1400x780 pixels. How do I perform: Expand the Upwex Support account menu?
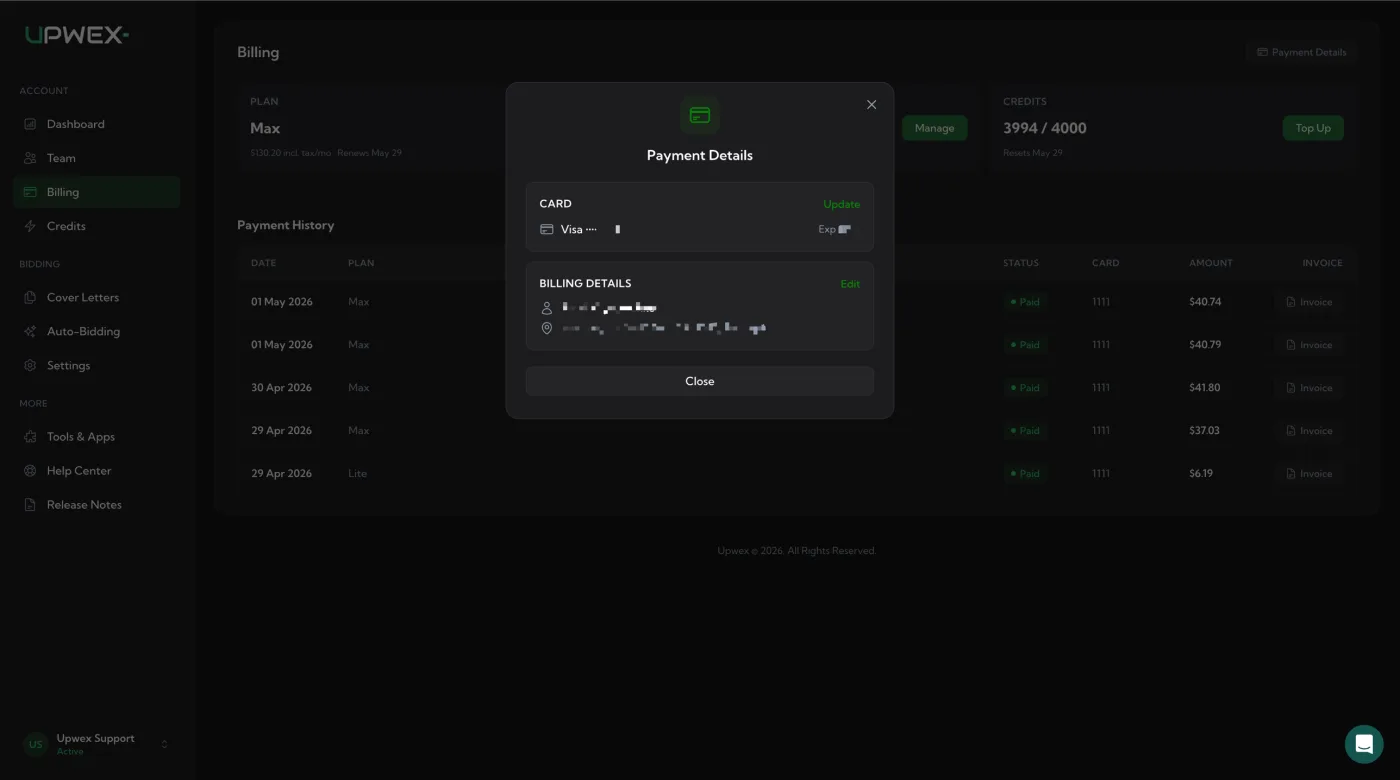164,744
